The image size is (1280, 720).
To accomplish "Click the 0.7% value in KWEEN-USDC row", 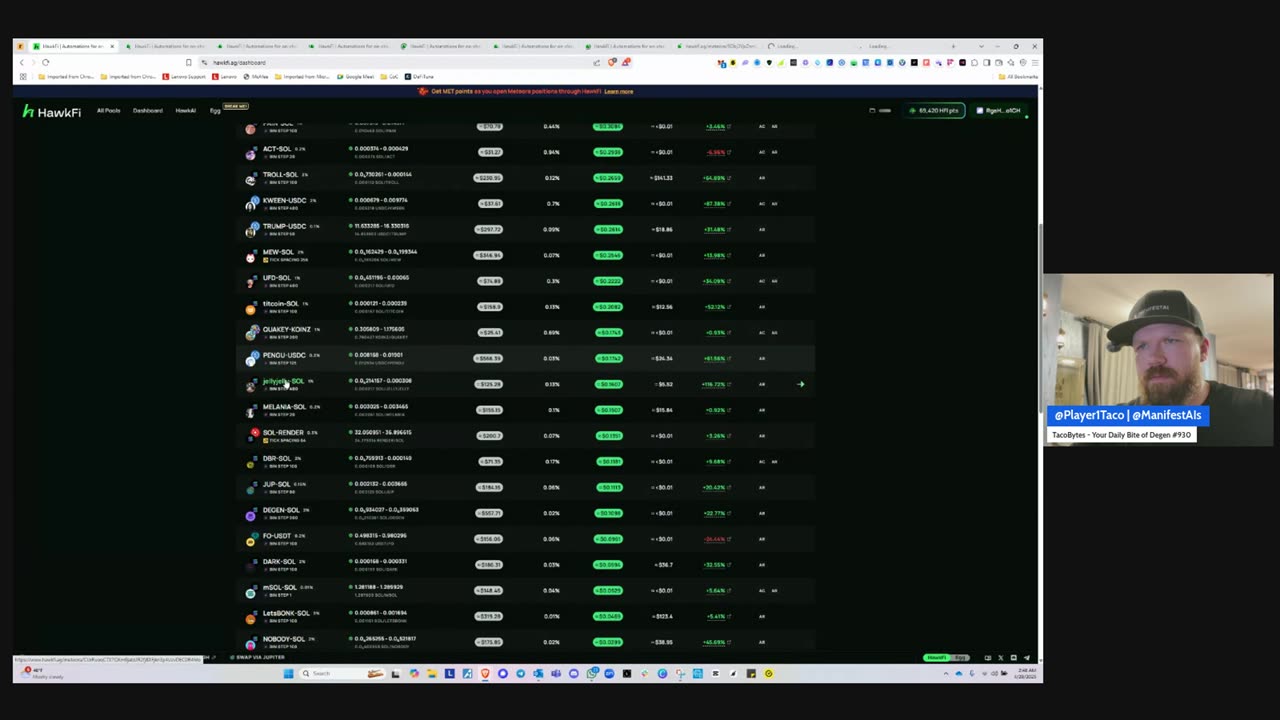I will (x=553, y=204).
